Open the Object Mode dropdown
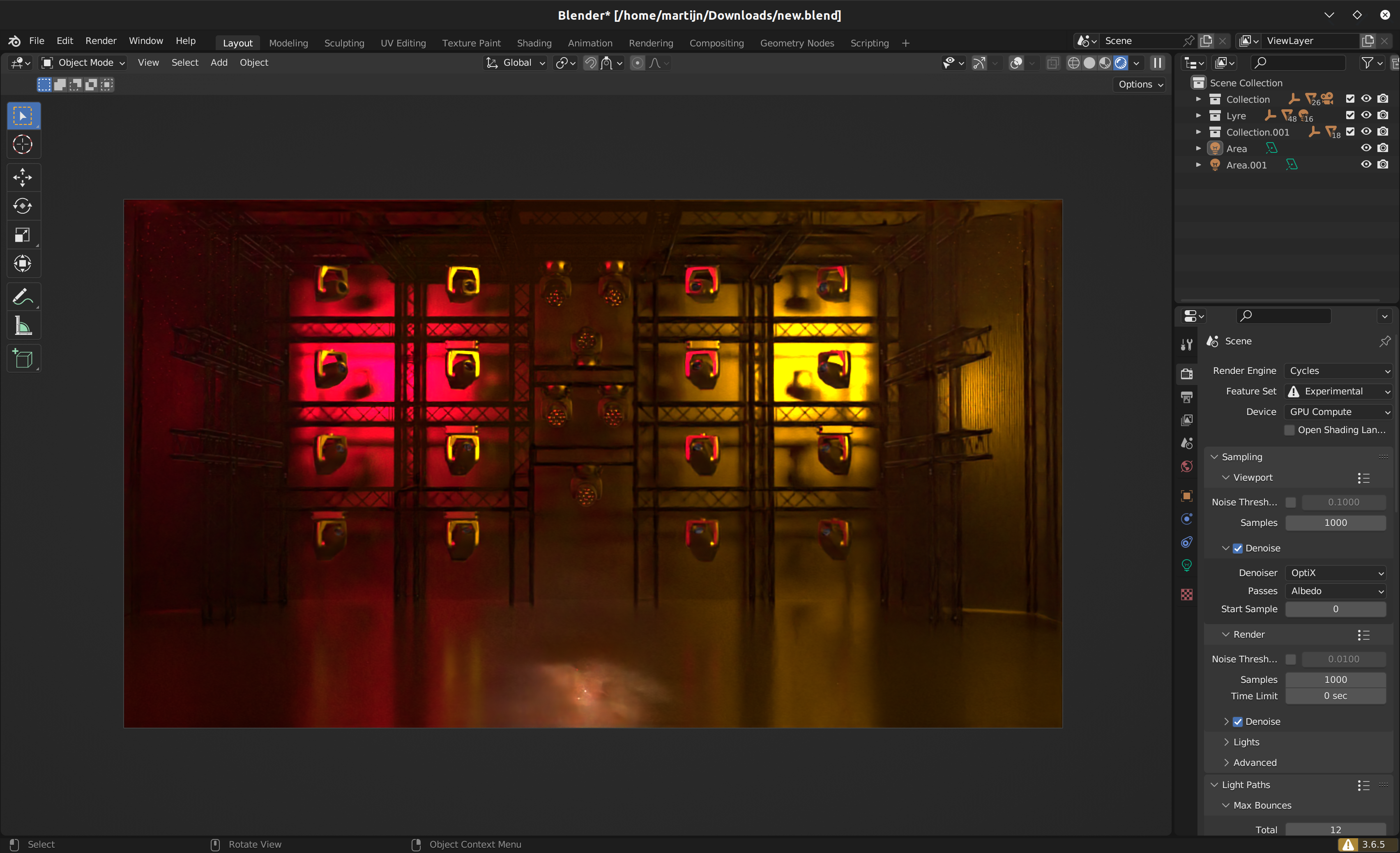The image size is (1400, 853). point(83,63)
